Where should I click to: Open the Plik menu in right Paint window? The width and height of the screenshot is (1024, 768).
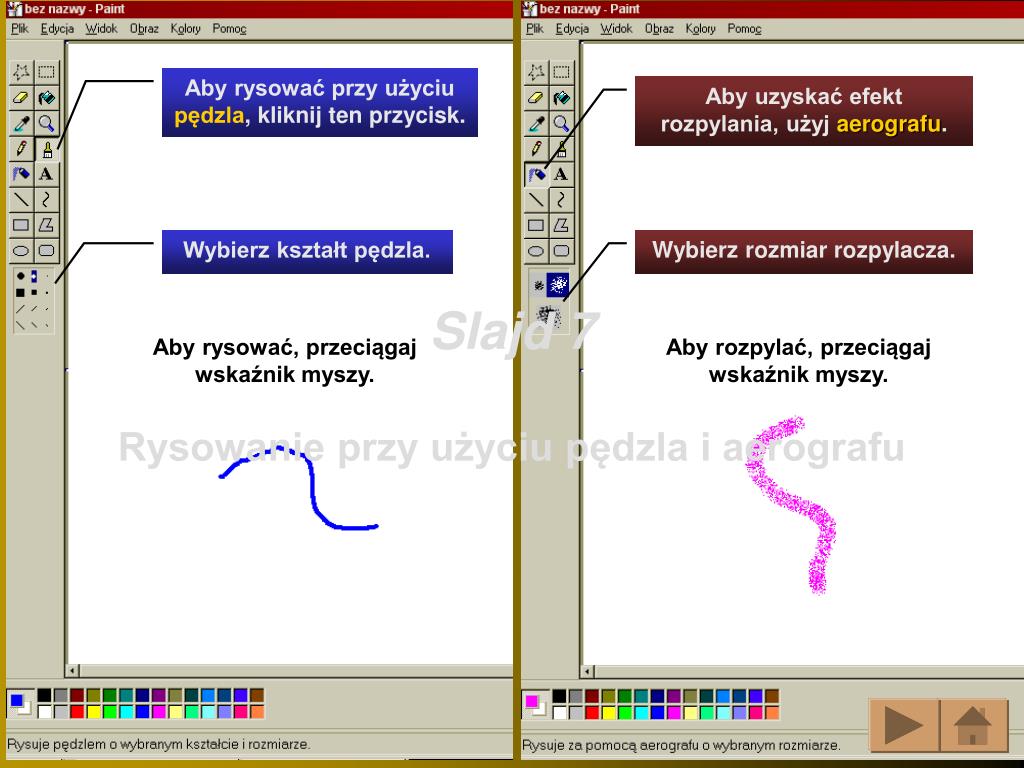pyautogui.click(x=535, y=29)
